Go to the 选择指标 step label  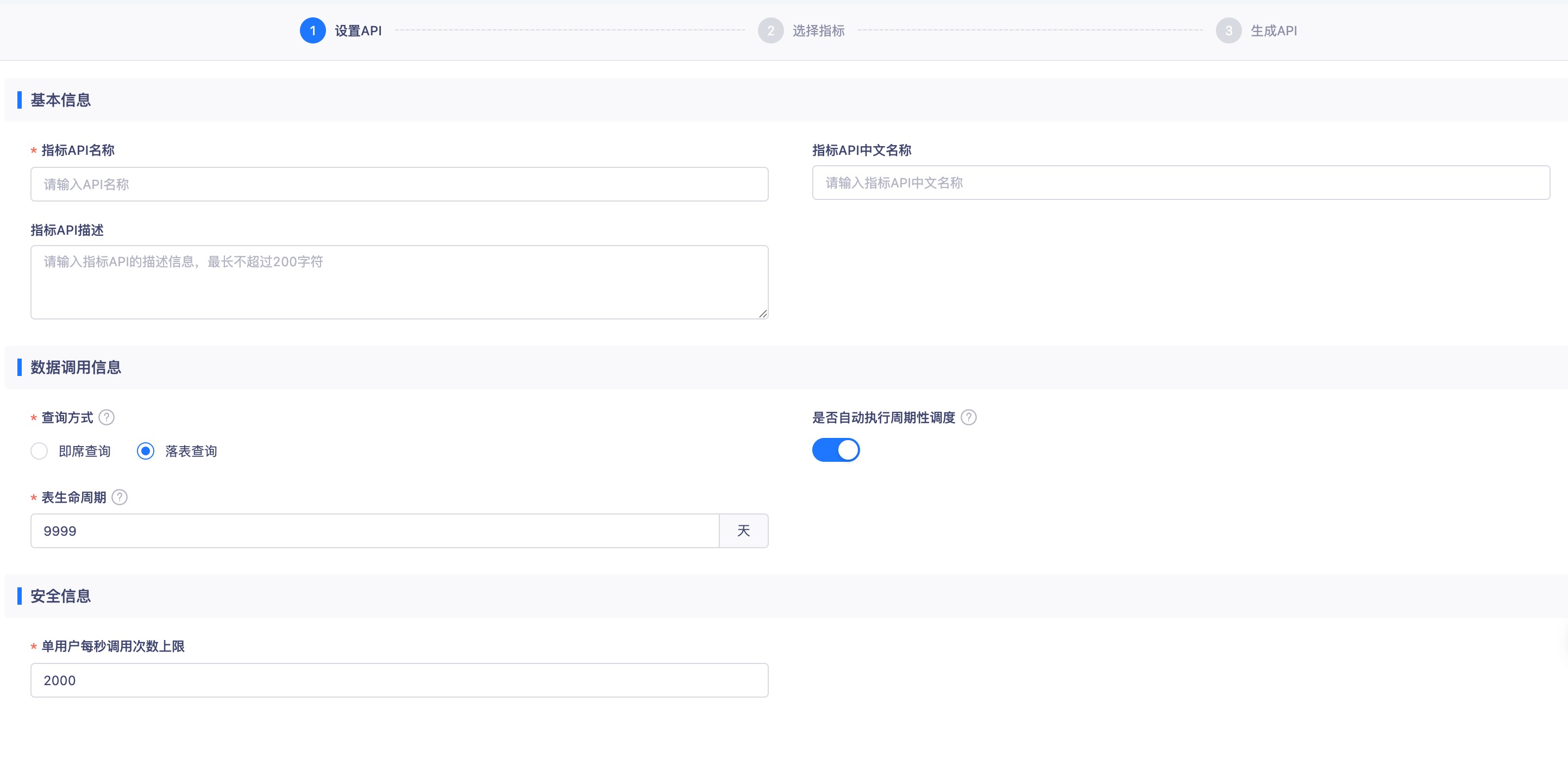click(818, 30)
